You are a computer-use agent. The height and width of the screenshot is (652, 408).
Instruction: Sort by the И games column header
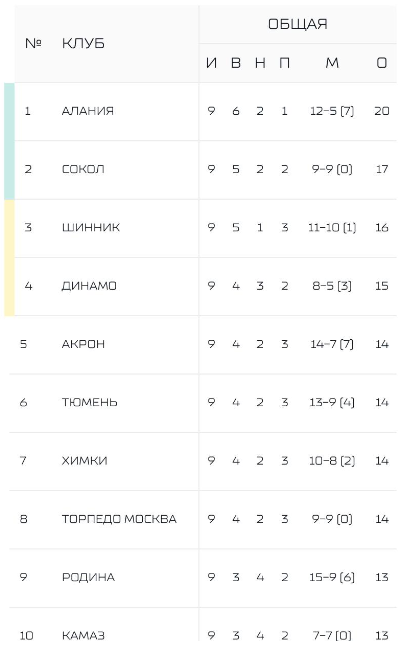[x=211, y=63]
